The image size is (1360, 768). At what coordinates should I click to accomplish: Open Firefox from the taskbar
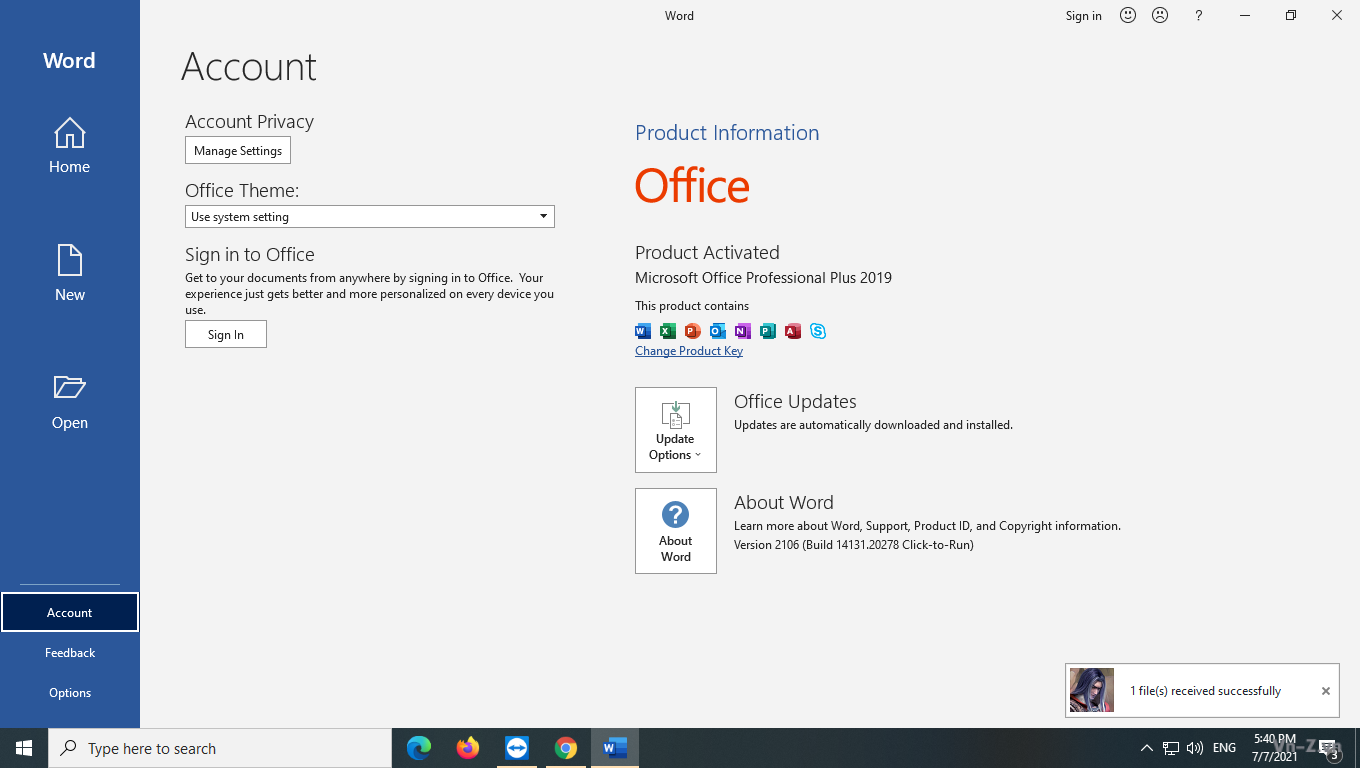pos(468,748)
